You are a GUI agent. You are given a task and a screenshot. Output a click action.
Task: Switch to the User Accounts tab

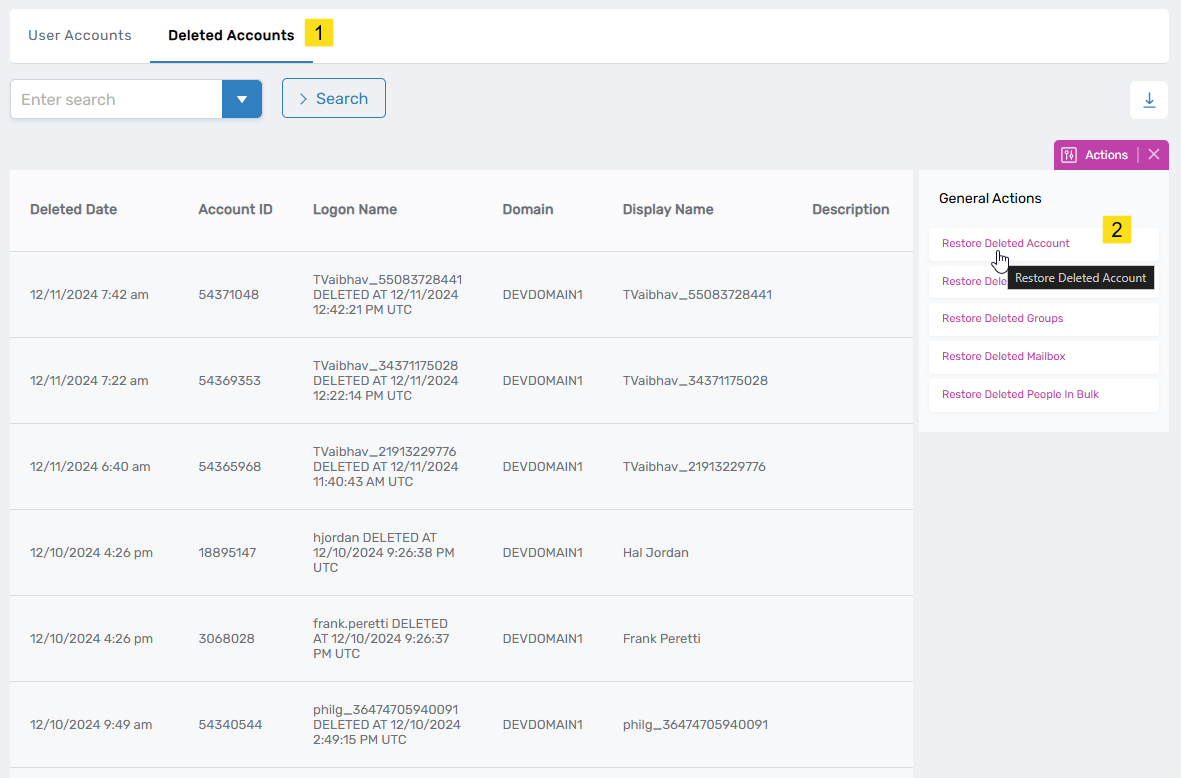coord(80,36)
